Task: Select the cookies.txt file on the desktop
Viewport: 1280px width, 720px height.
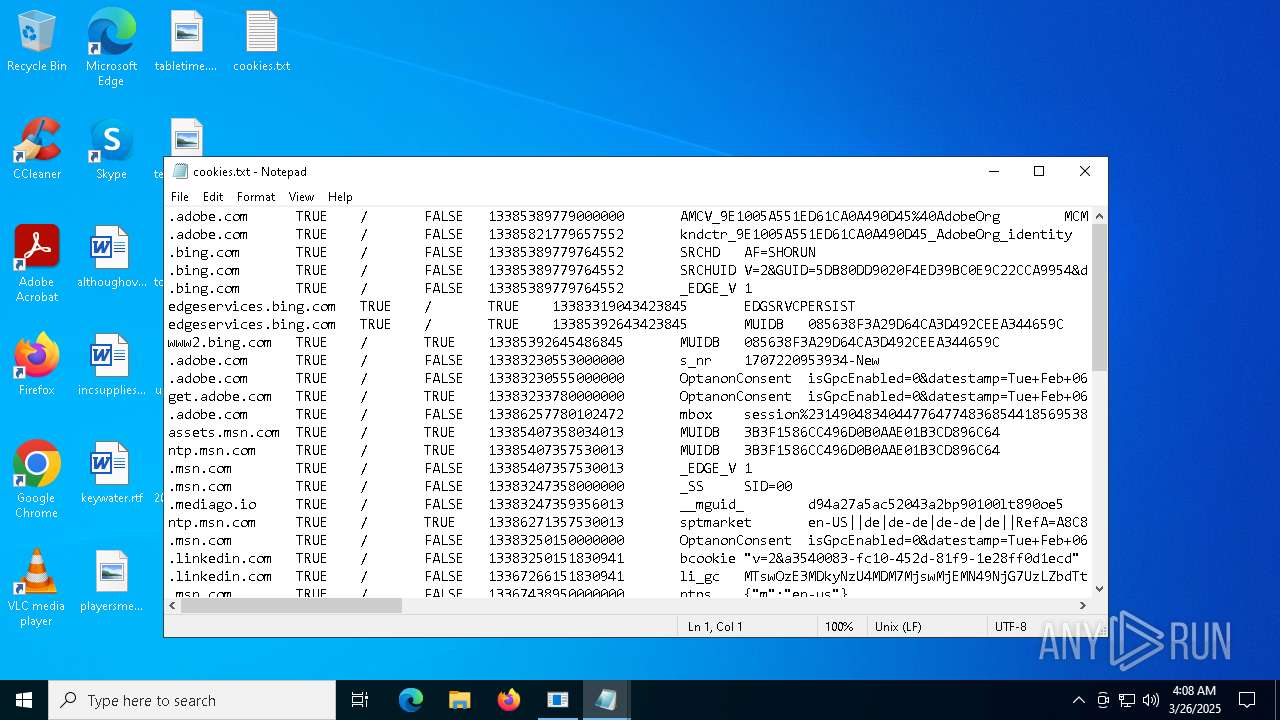Action: [262, 41]
